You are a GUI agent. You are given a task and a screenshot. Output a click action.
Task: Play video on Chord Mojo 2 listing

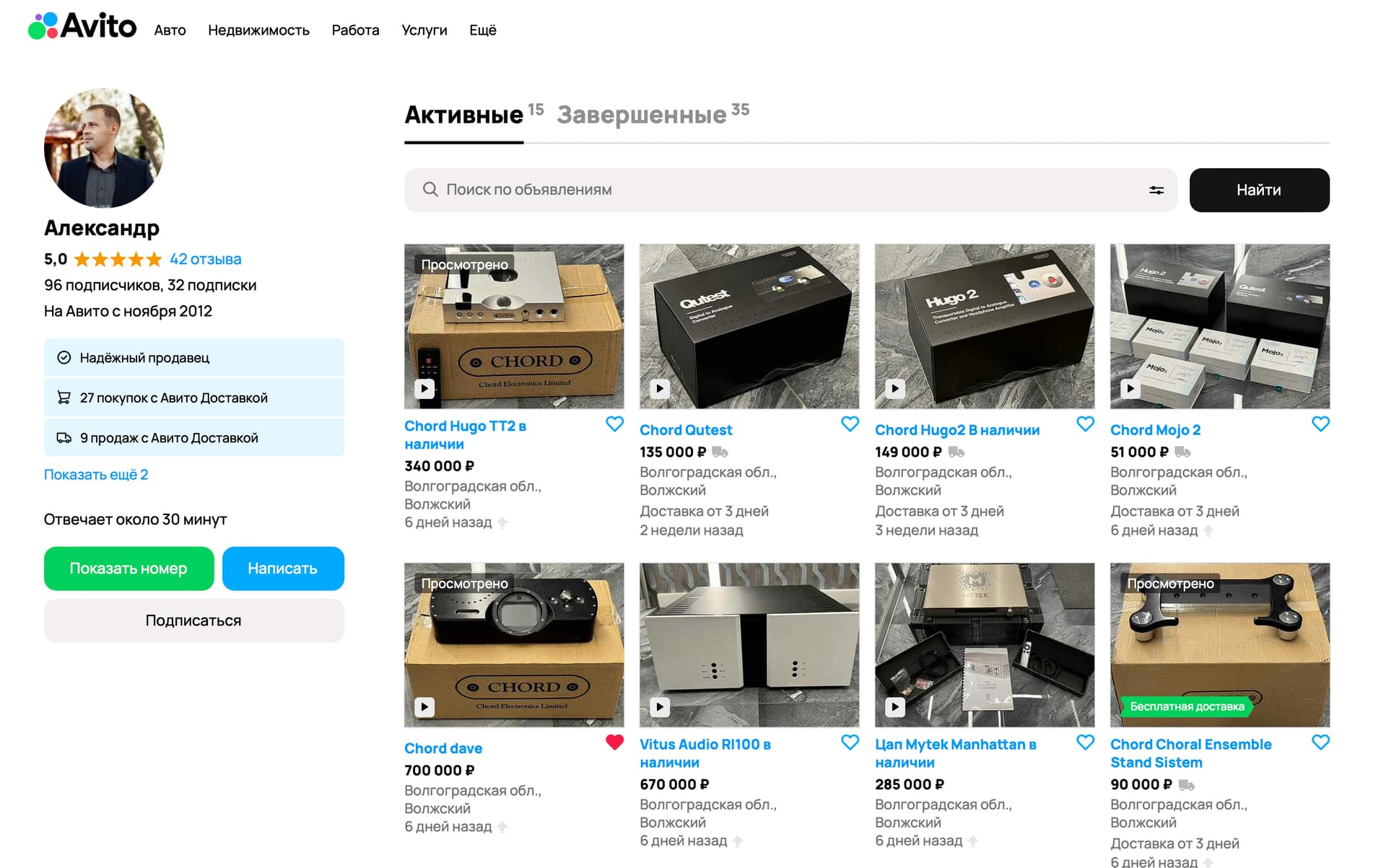(1130, 388)
